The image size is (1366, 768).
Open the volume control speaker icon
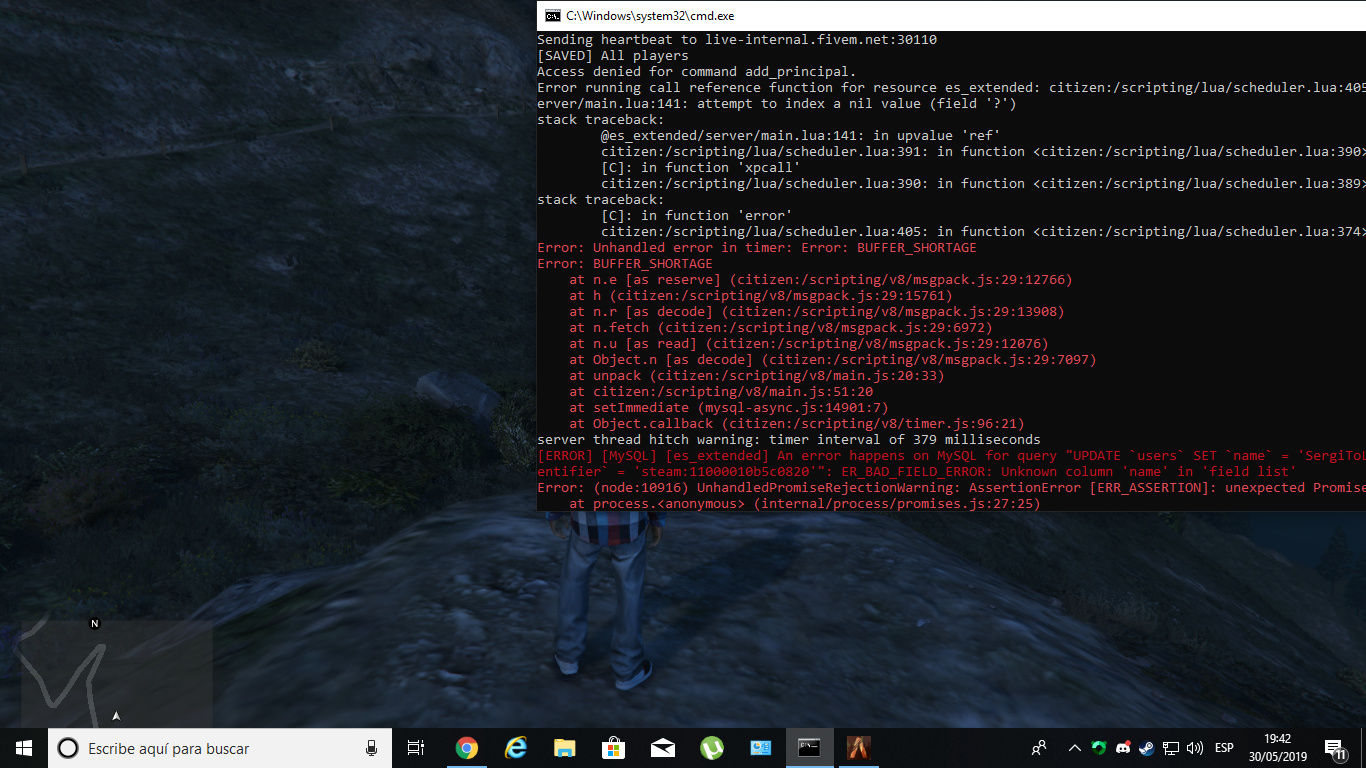tap(1194, 748)
